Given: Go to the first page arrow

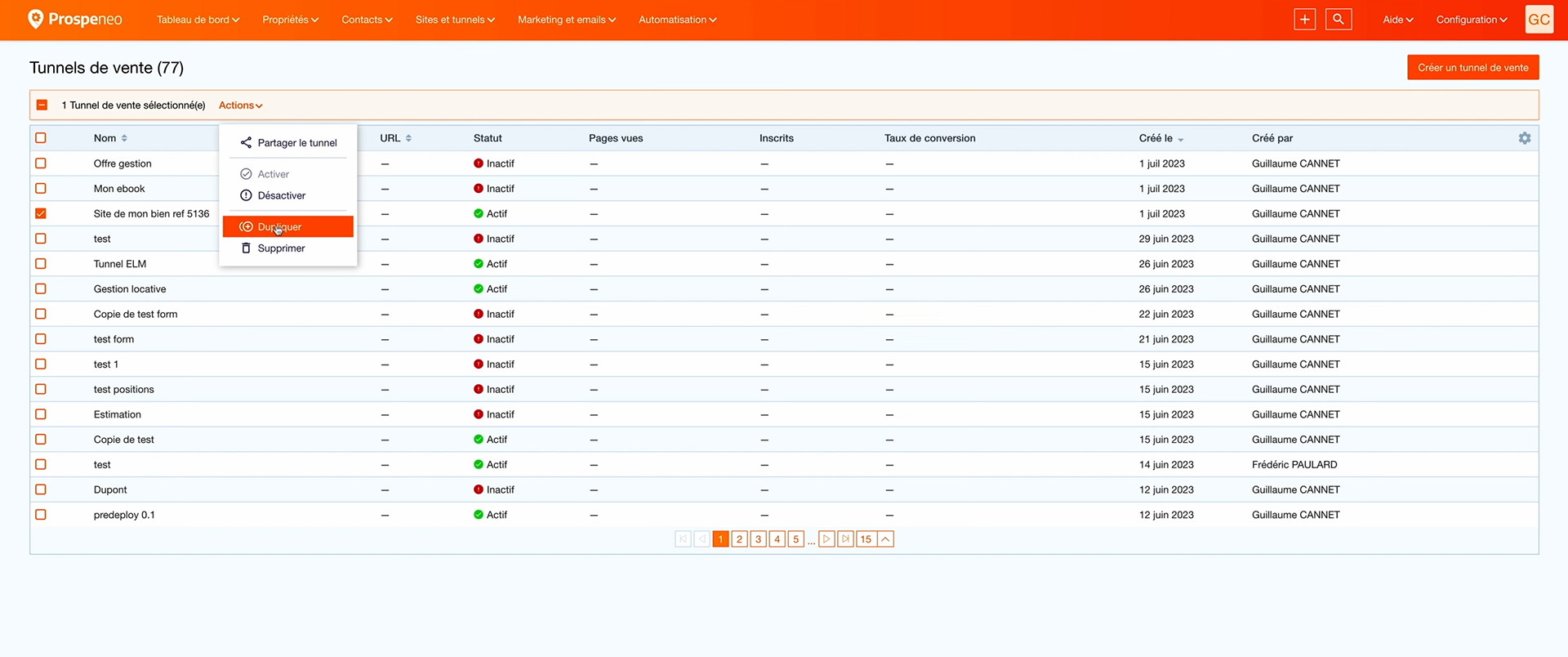Looking at the screenshot, I should coord(684,539).
